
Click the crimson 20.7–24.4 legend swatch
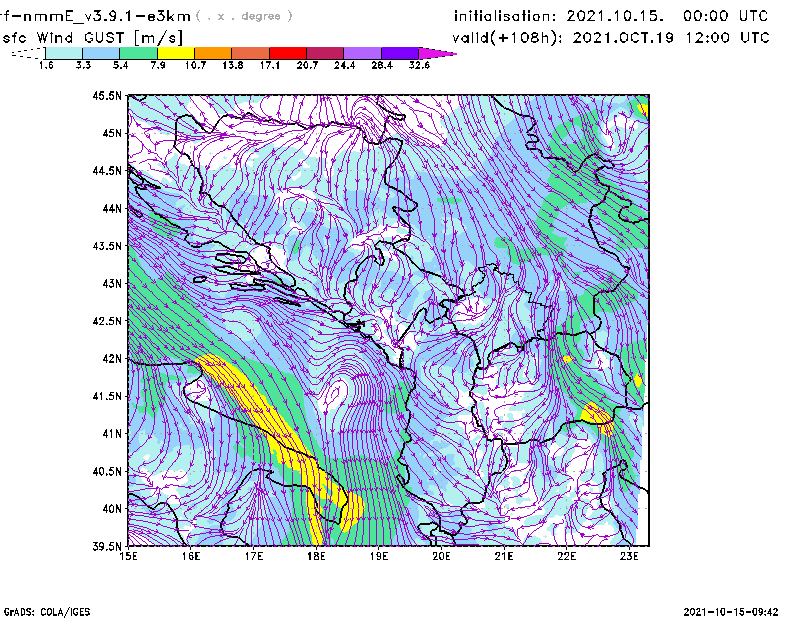click(325, 53)
